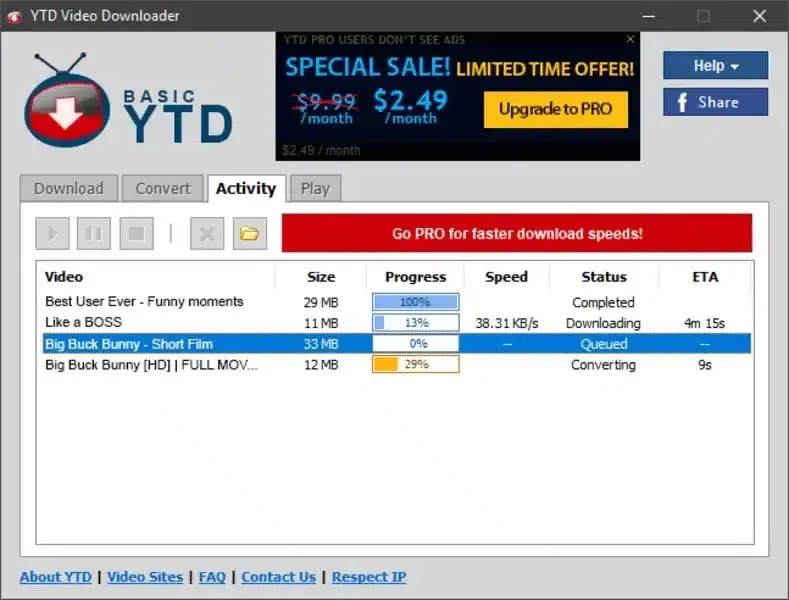Select the Best User Ever - Funny moments row
Viewport: 789px width, 600px height.
coord(144,302)
